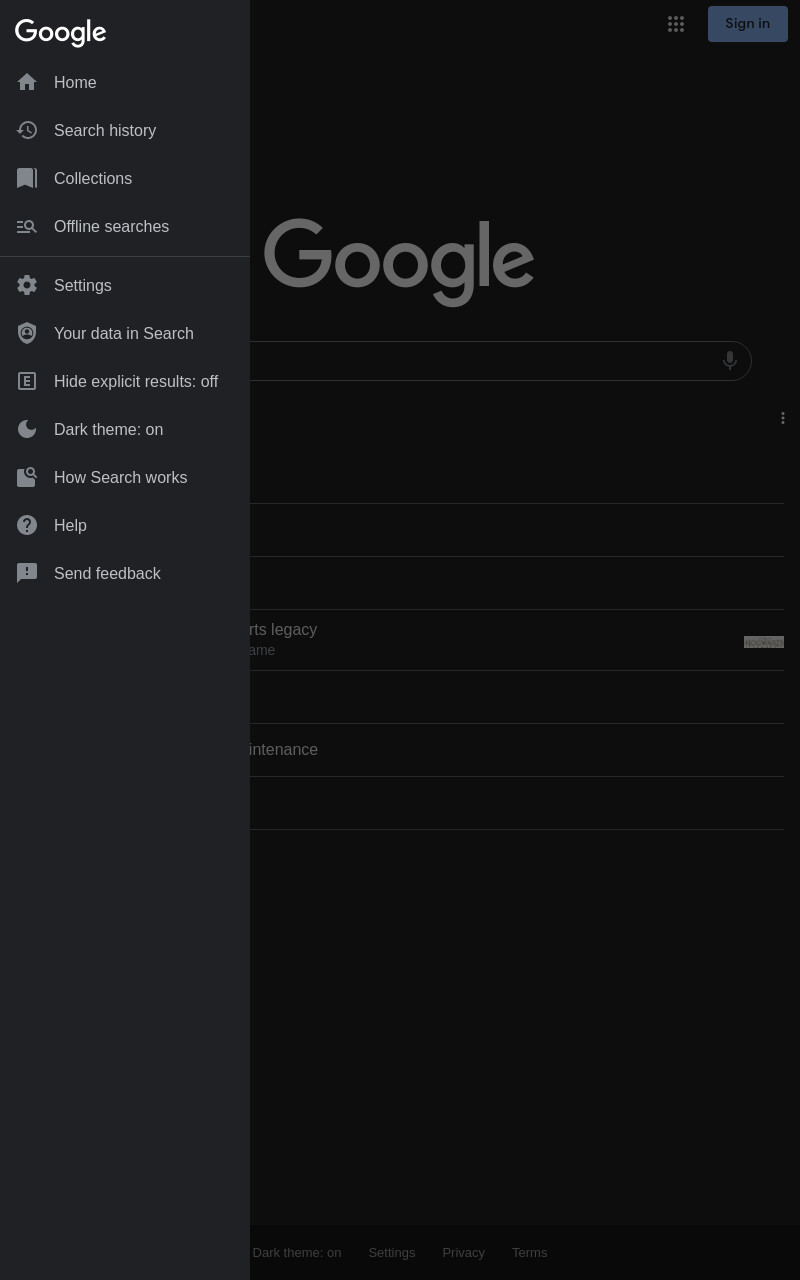800x1280 pixels.
Task: Click Your data in Search shield icon
Action: [x=27, y=333]
